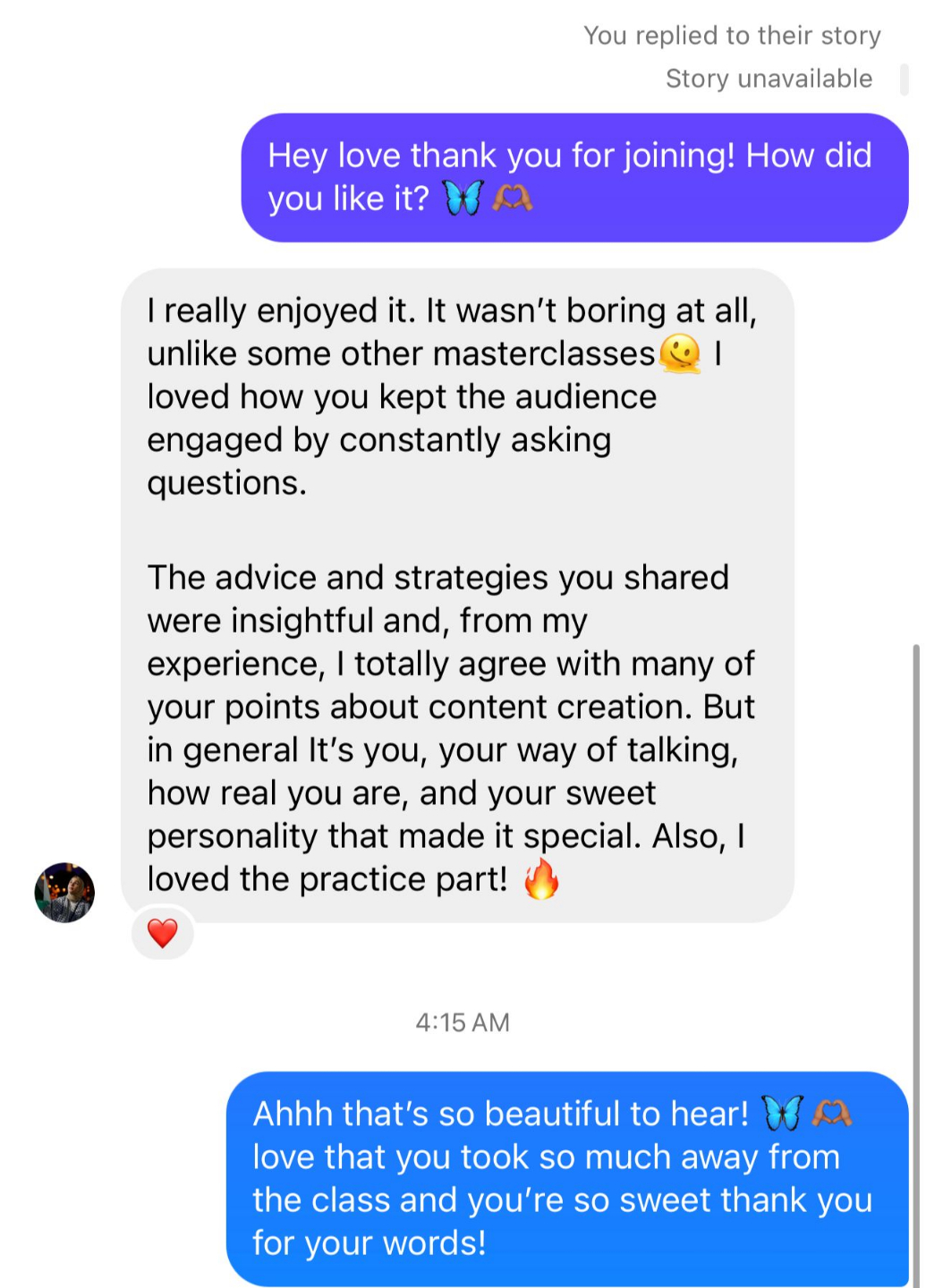Viewport: 926px width, 1288px height.
Task: Select the purple "Hey love thank you for joining!" bubble
Action: tap(574, 177)
